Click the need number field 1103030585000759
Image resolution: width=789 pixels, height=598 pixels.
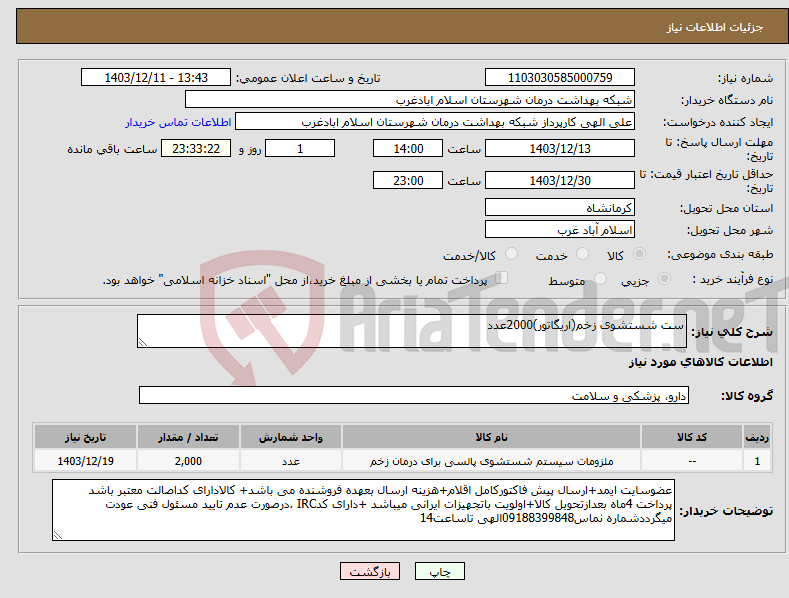pyautogui.click(x=560, y=78)
